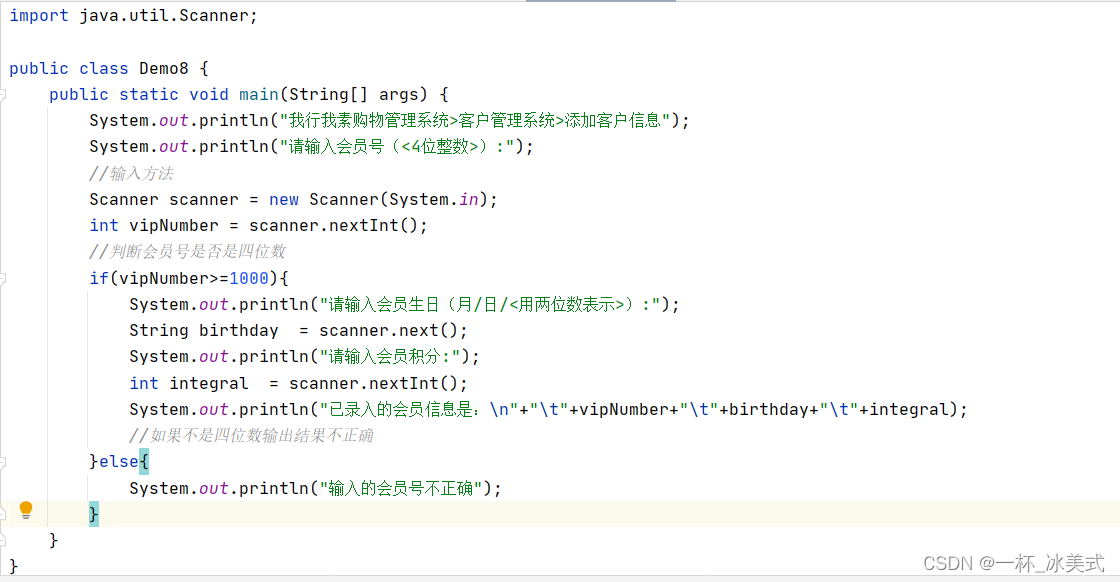
Task: Click the 'String[] args' parameter
Action: [x=354, y=94]
